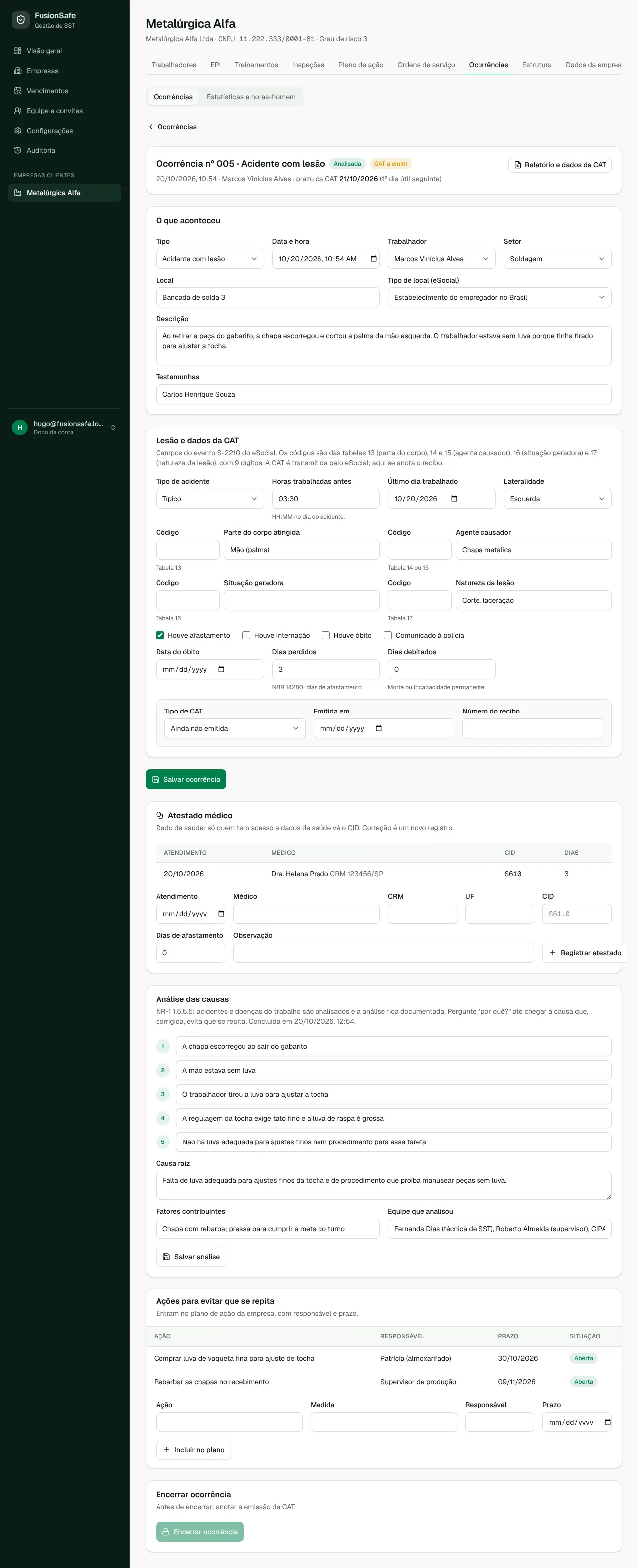Viewport: 638px width, 1568px height.
Task: Click Relatório e dados da CAT button
Action: (560, 165)
